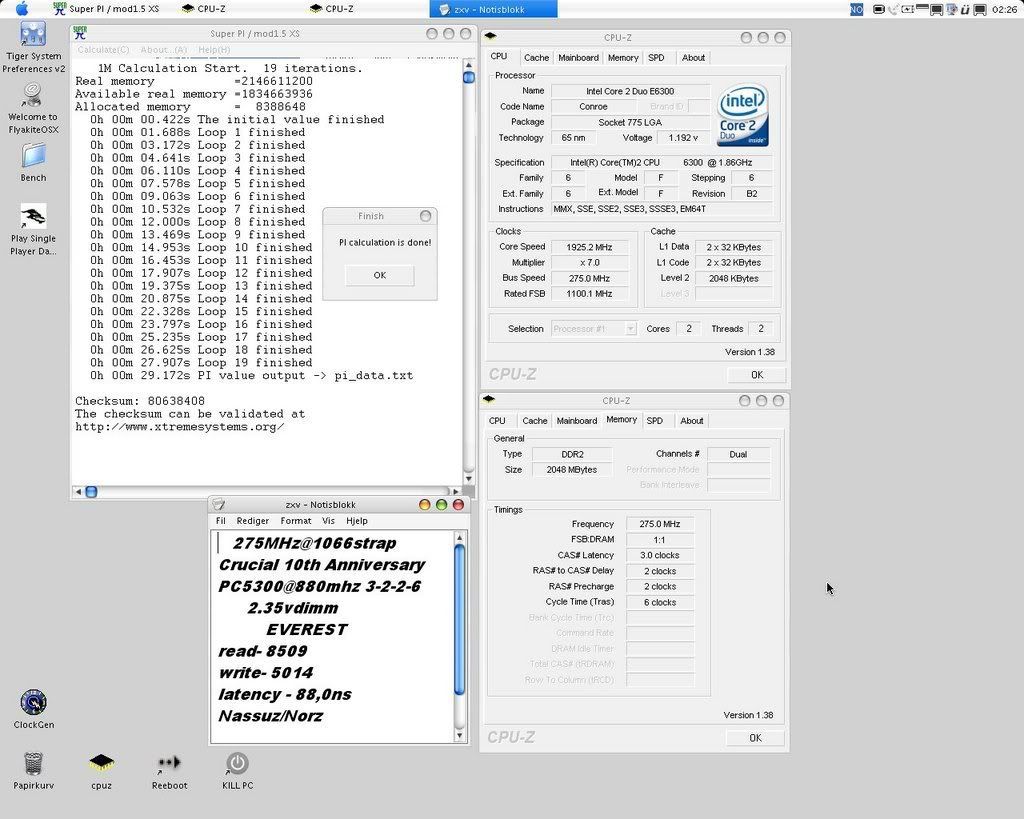
Task: Click the Memory Size value 2048 MBytes
Action: pyautogui.click(x=571, y=470)
